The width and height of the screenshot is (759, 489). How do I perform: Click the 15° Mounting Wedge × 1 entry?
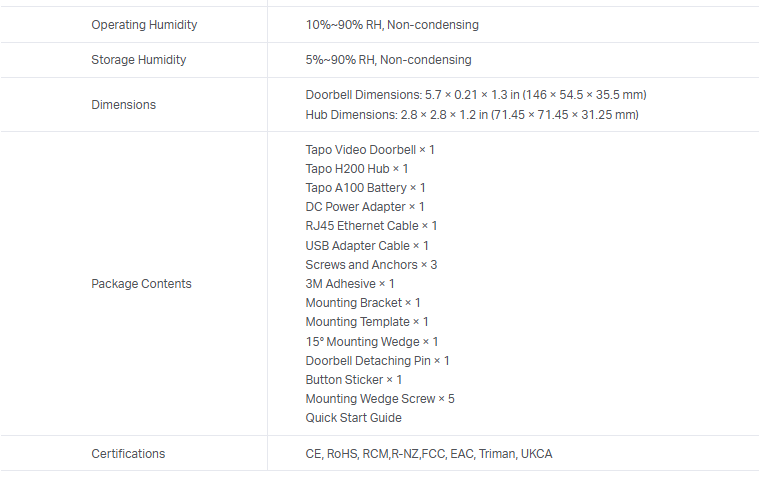(x=372, y=342)
